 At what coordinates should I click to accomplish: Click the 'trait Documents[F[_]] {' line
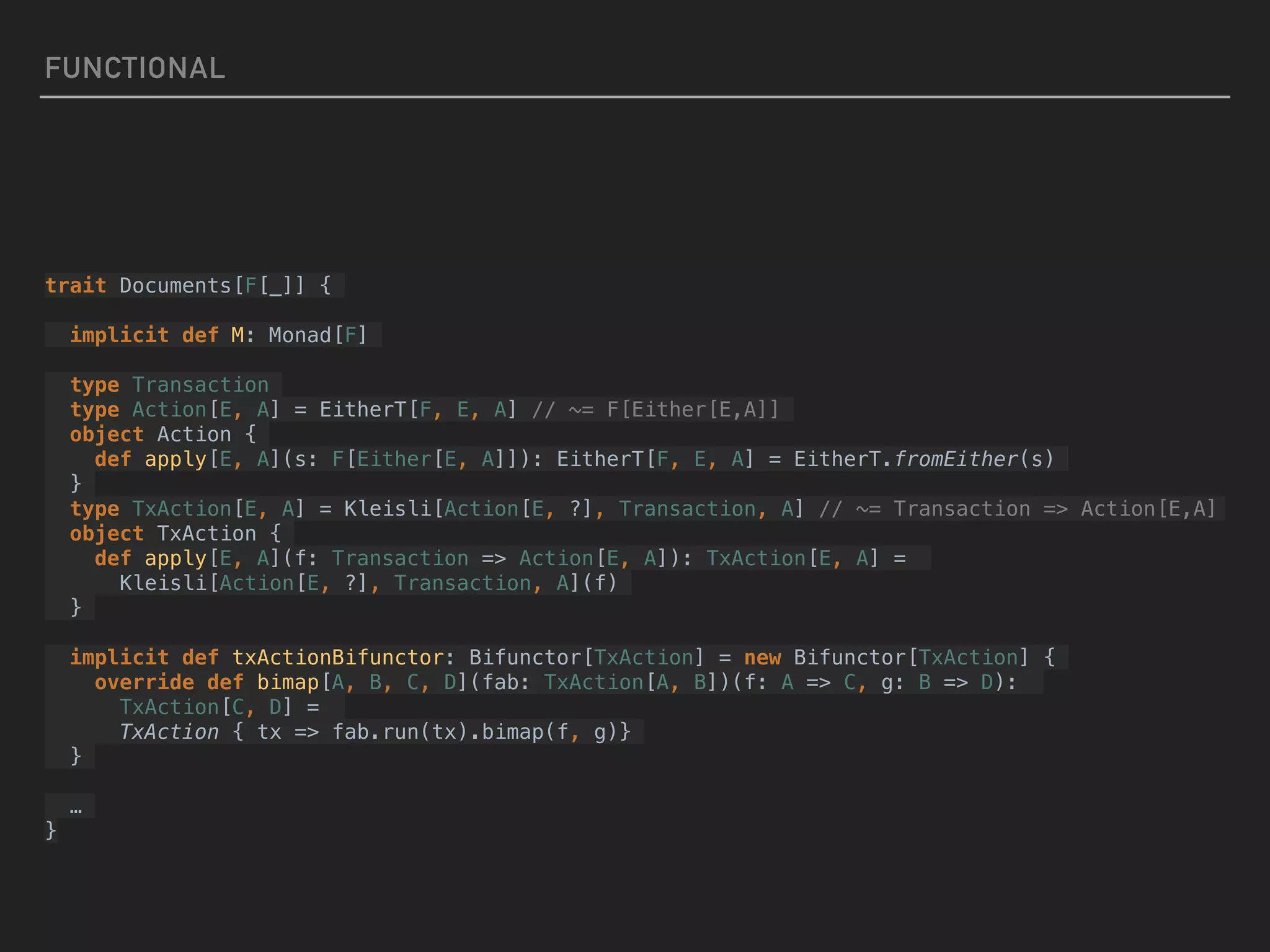click(189, 286)
